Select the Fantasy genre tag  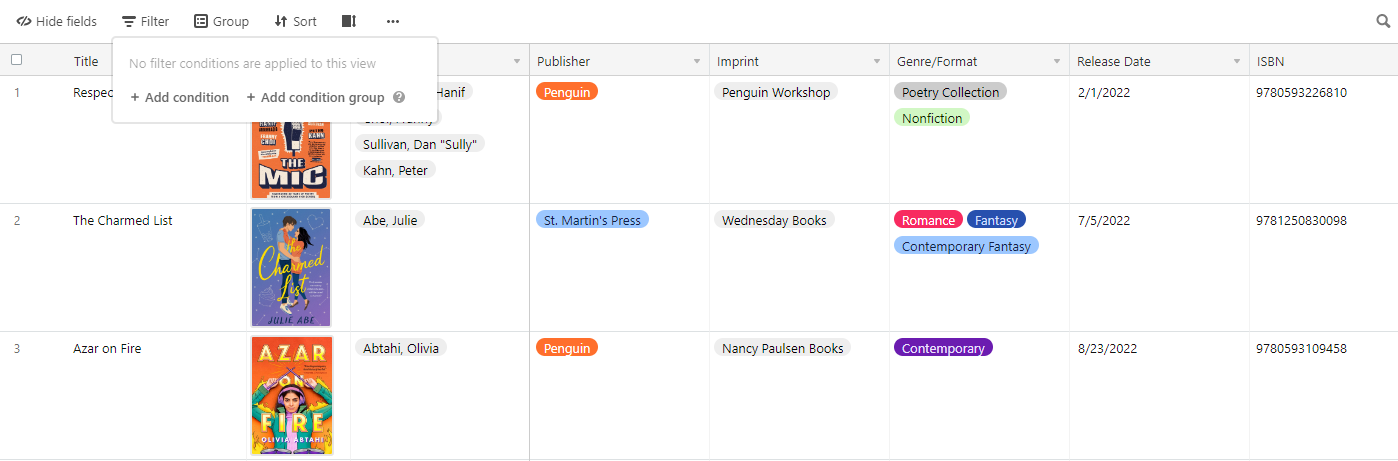[x=996, y=220]
